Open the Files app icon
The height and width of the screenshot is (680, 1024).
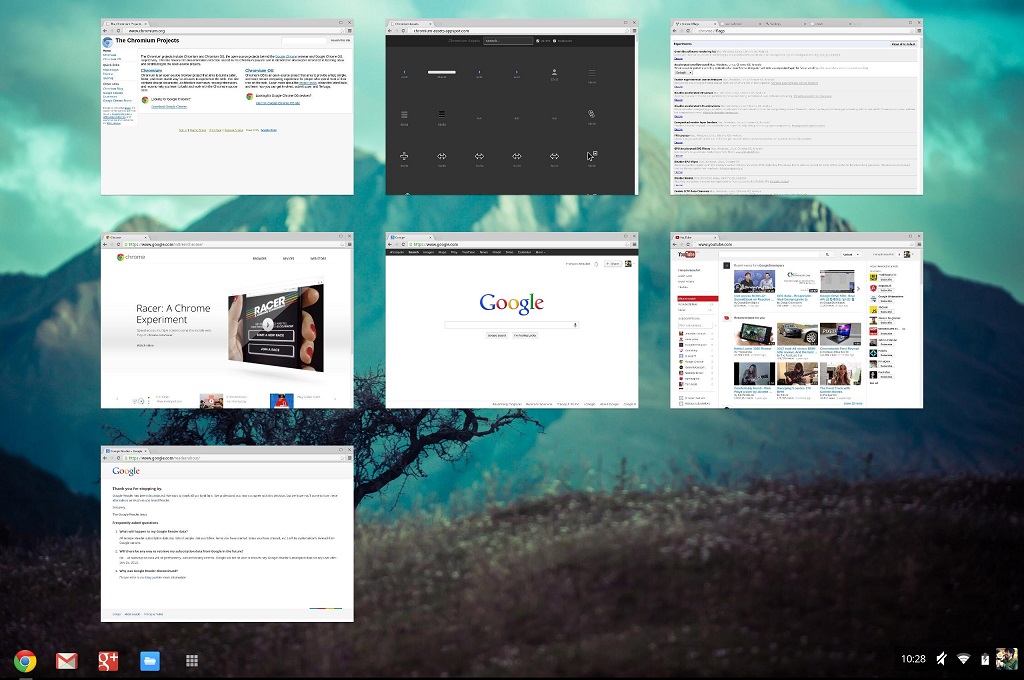pyautogui.click(x=150, y=660)
